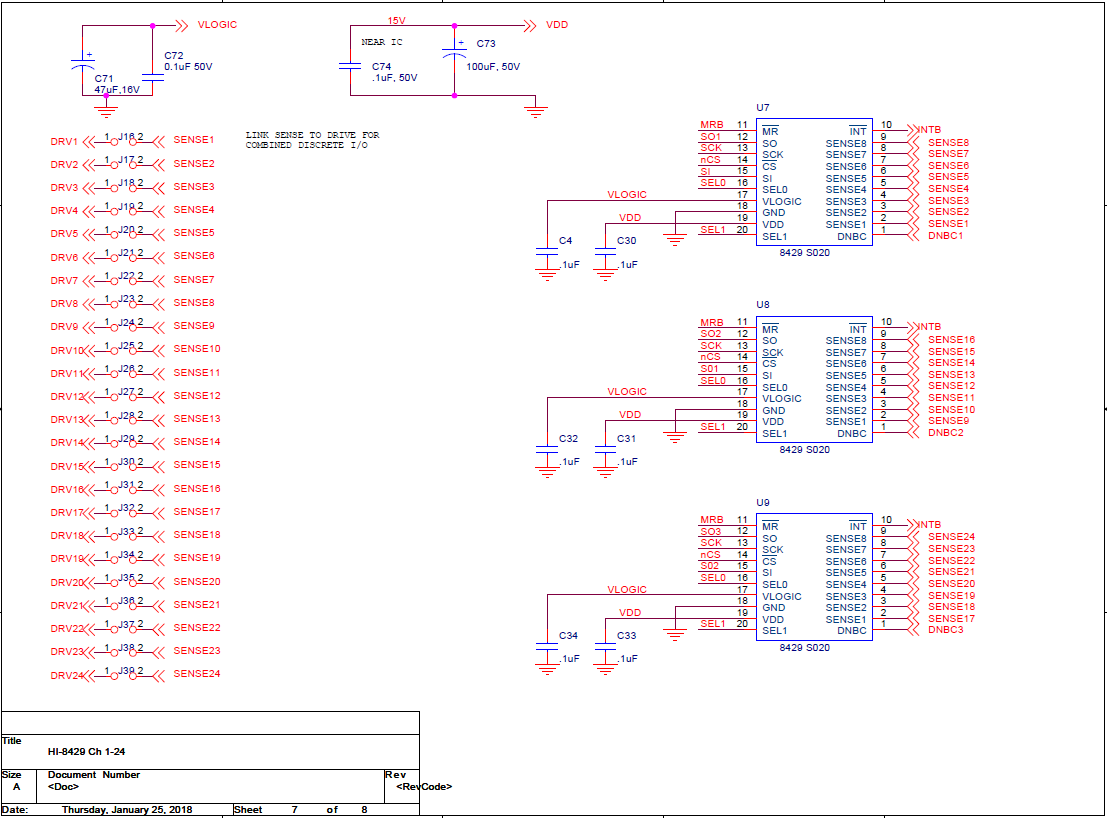Select the U7 8429 IC body
The image size is (1107, 818).
pyautogui.click(x=814, y=182)
